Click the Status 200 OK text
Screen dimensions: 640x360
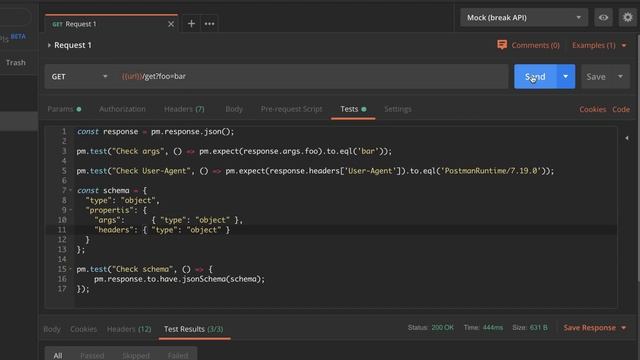(x=431, y=327)
